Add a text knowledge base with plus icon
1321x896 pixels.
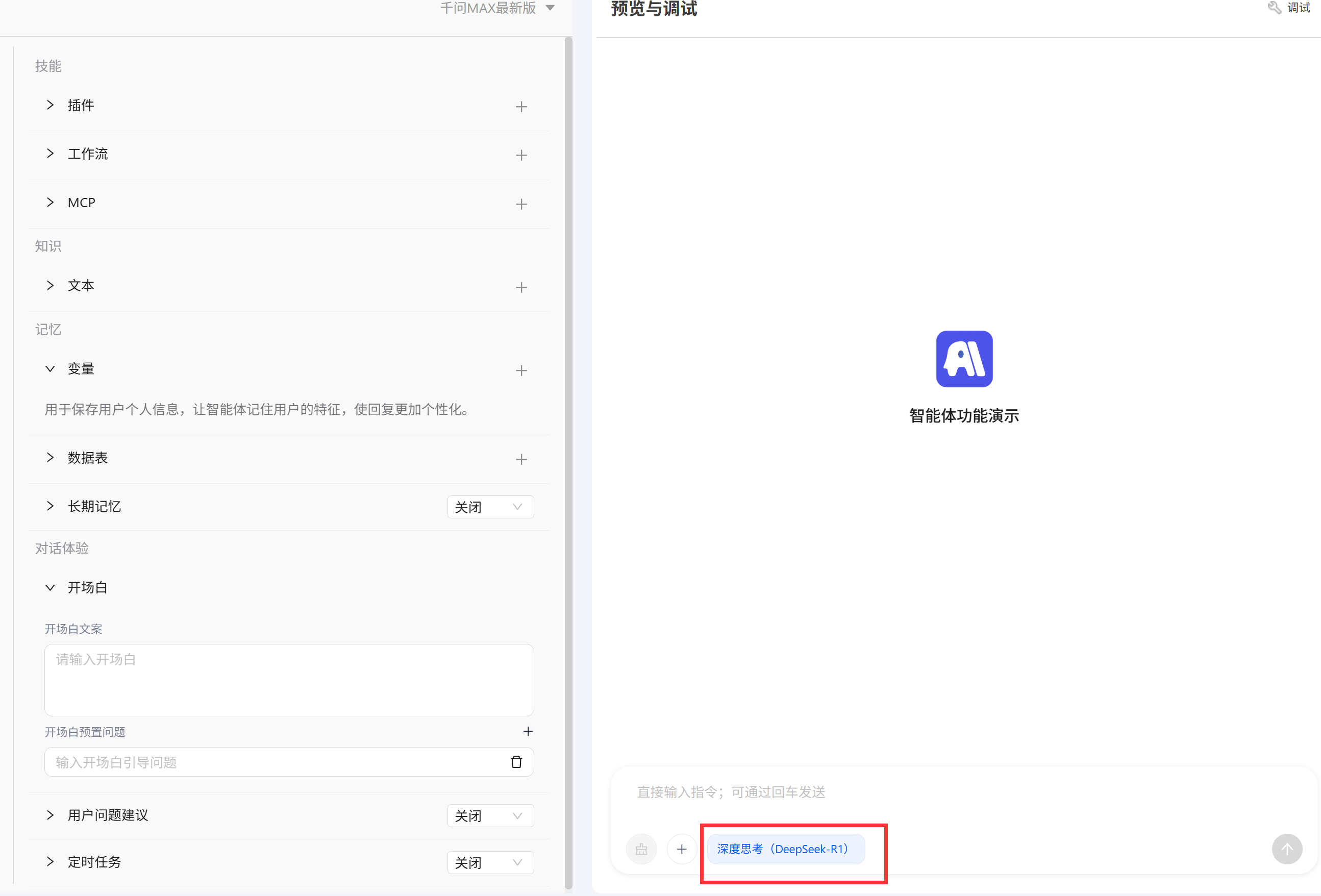coord(521,288)
